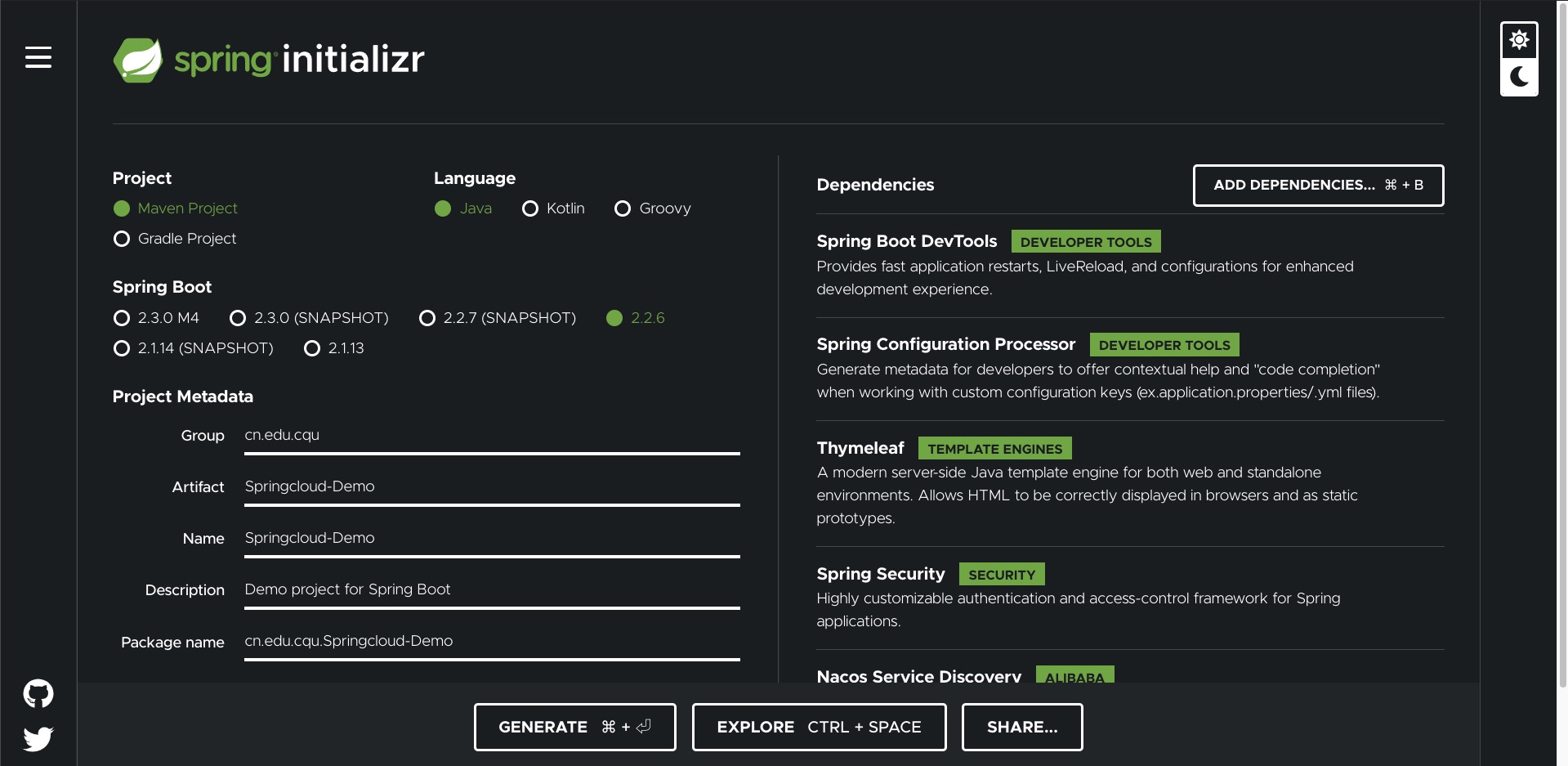Viewport: 1568px width, 766px height.
Task: Click the Thymeleaf dependency title
Action: coord(860,448)
